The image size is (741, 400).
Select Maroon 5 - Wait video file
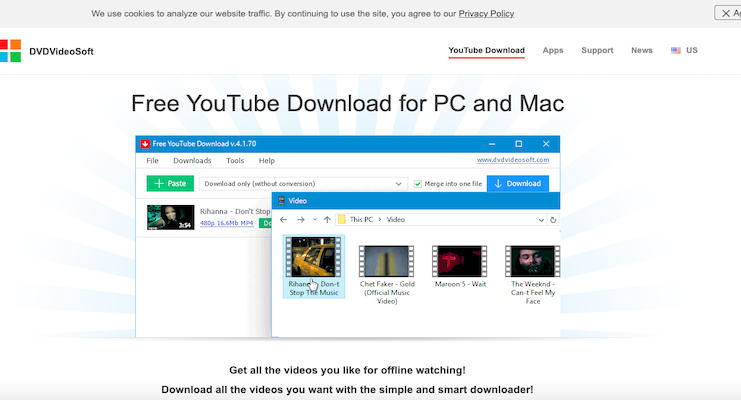pos(460,266)
